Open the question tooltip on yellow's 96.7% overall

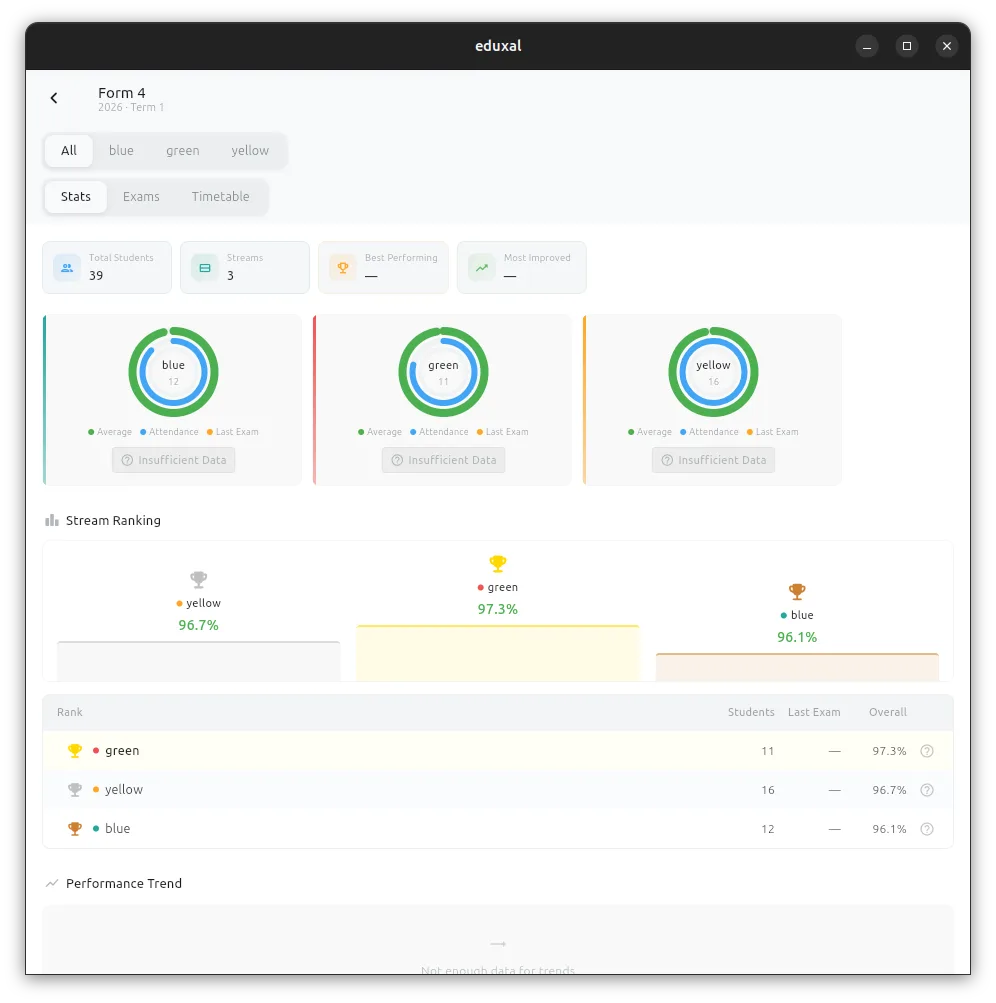[x=926, y=789]
